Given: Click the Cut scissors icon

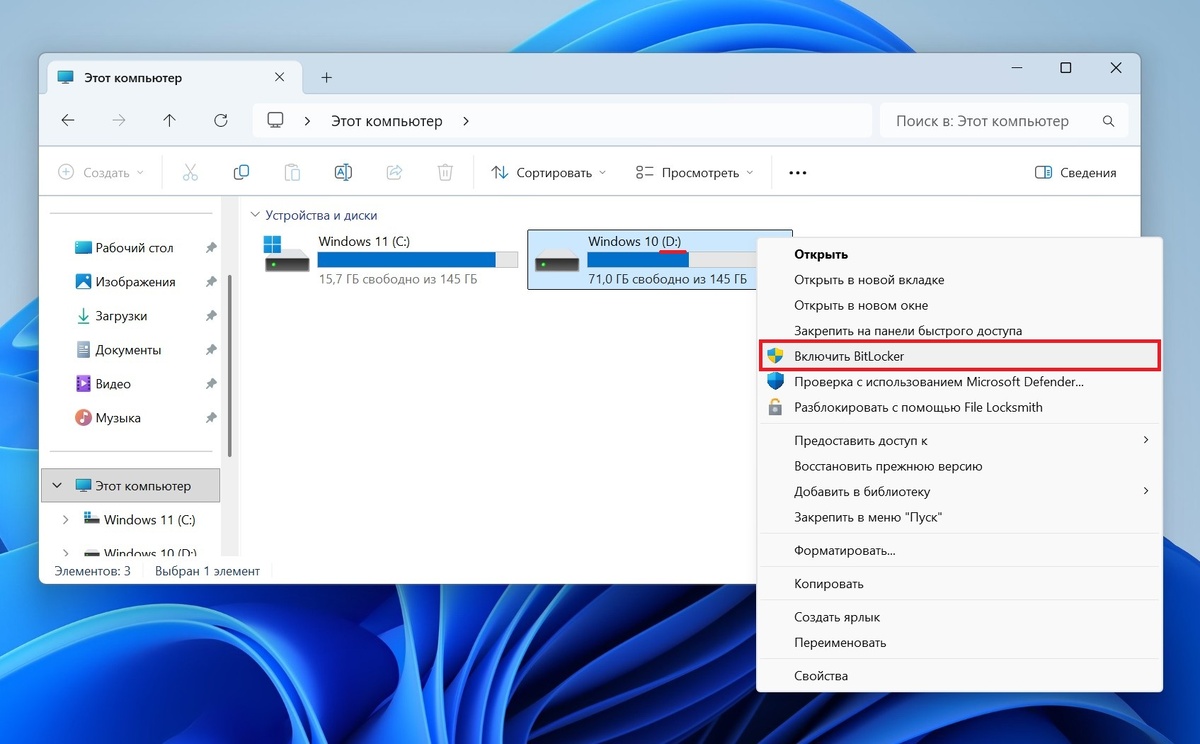Looking at the screenshot, I should pyautogui.click(x=190, y=172).
